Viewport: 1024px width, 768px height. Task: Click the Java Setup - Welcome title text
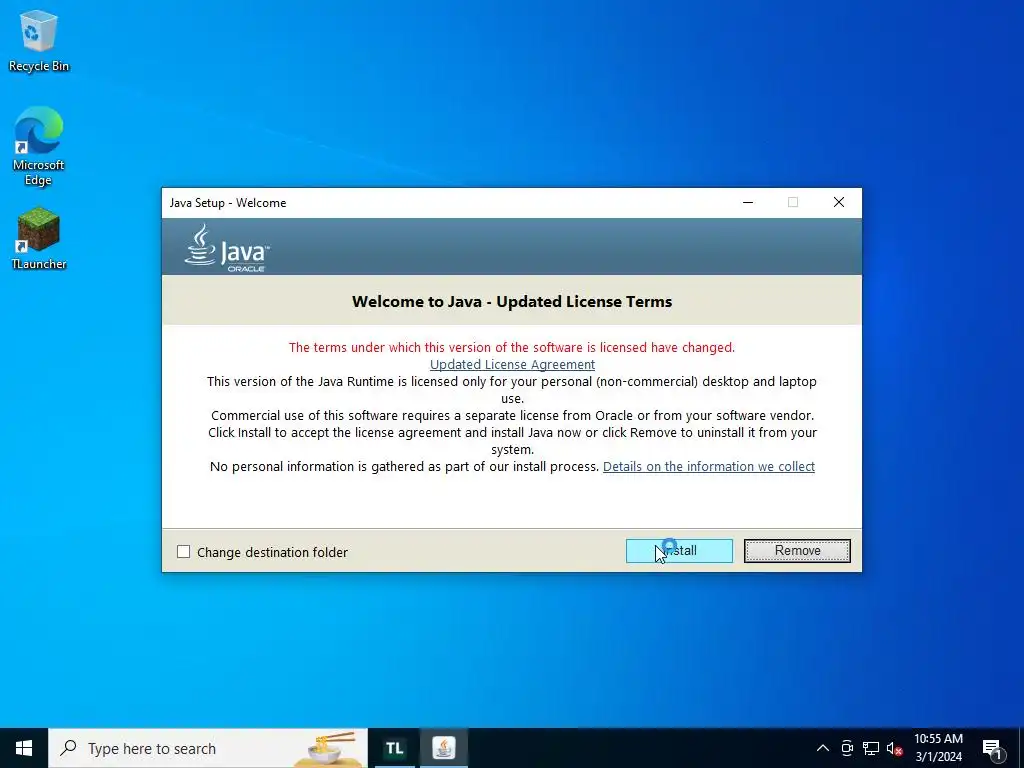pos(228,202)
